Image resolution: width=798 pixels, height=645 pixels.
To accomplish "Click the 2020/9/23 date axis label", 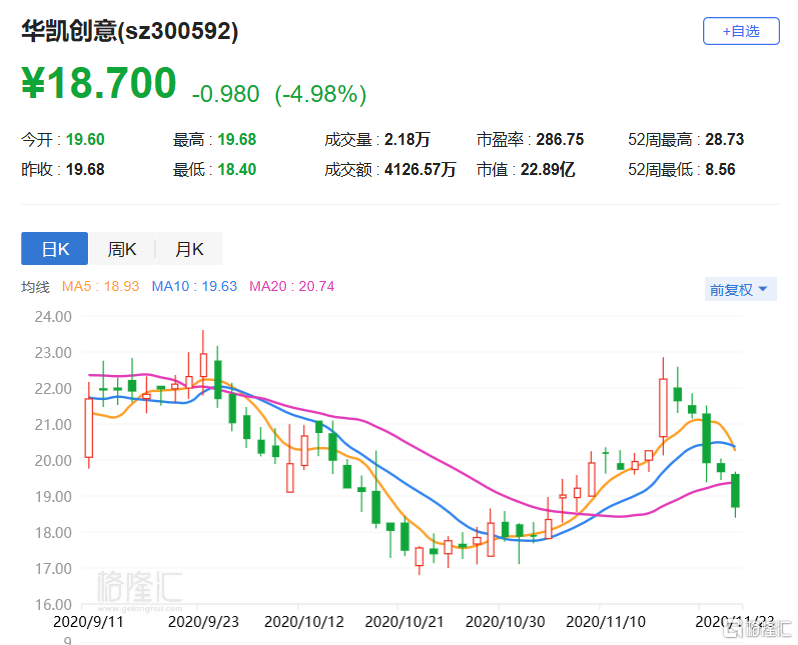I will point(203,622).
